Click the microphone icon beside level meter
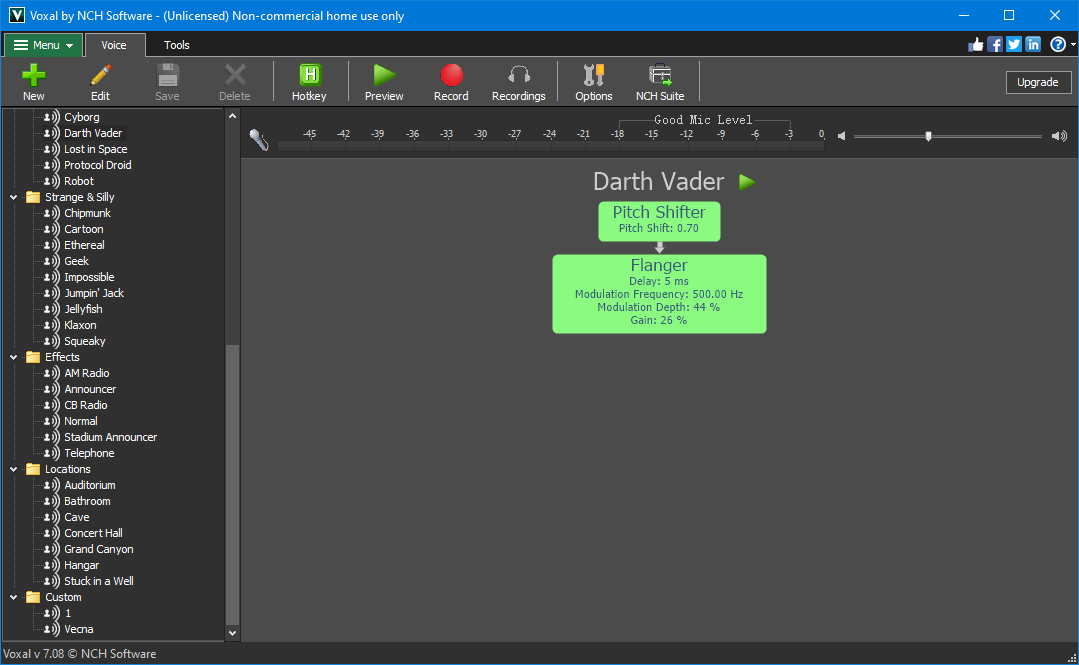This screenshot has height=665, width=1079. click(x=259, y=140)
